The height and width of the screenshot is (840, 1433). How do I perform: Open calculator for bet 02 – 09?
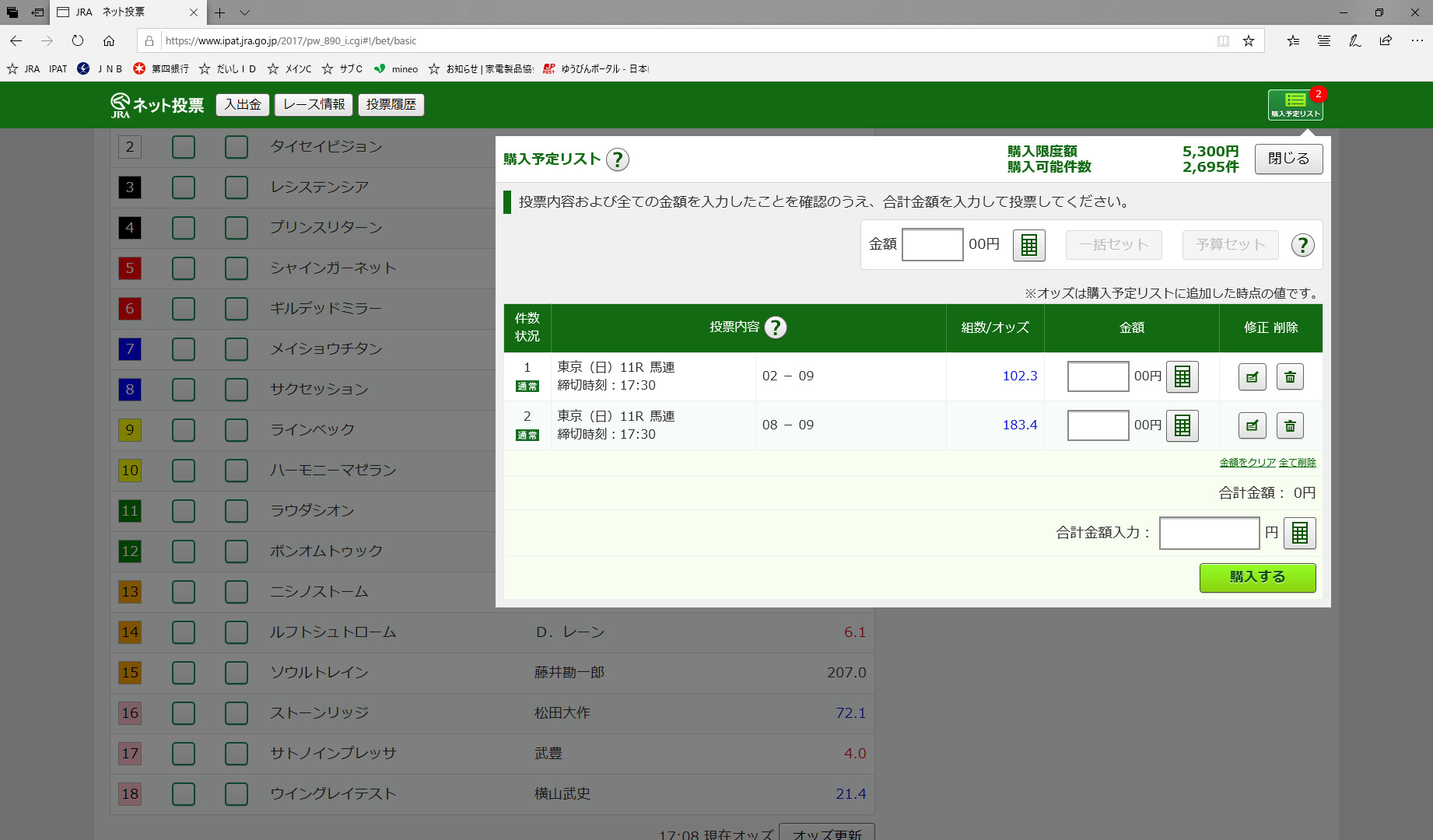(x=1182, y=377)
